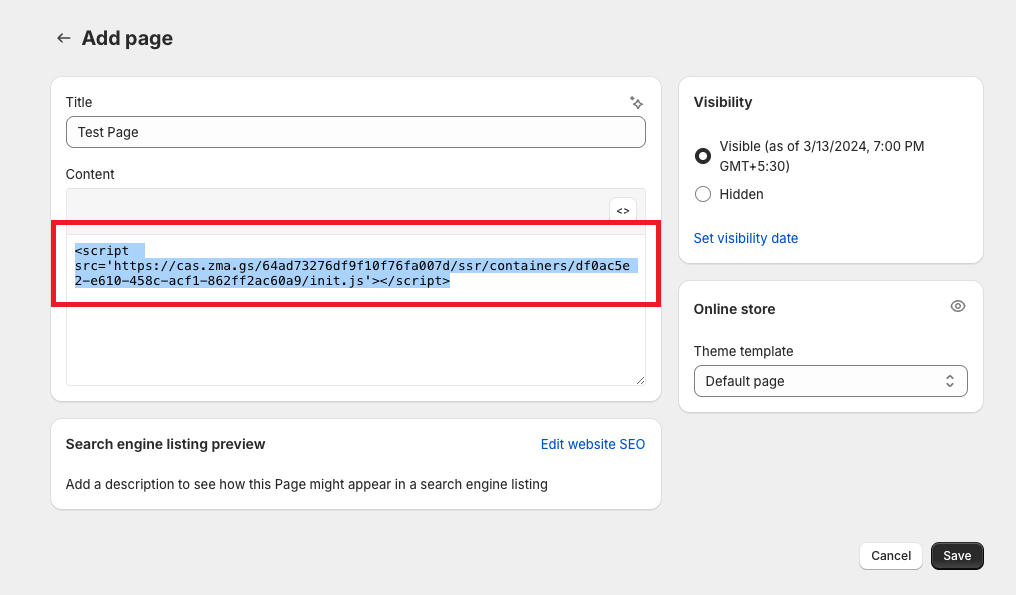The width and height of the screenshot is (1016, 595).
Task: Click the 'Add a description' SEO hint text
Action: [306, 484]
